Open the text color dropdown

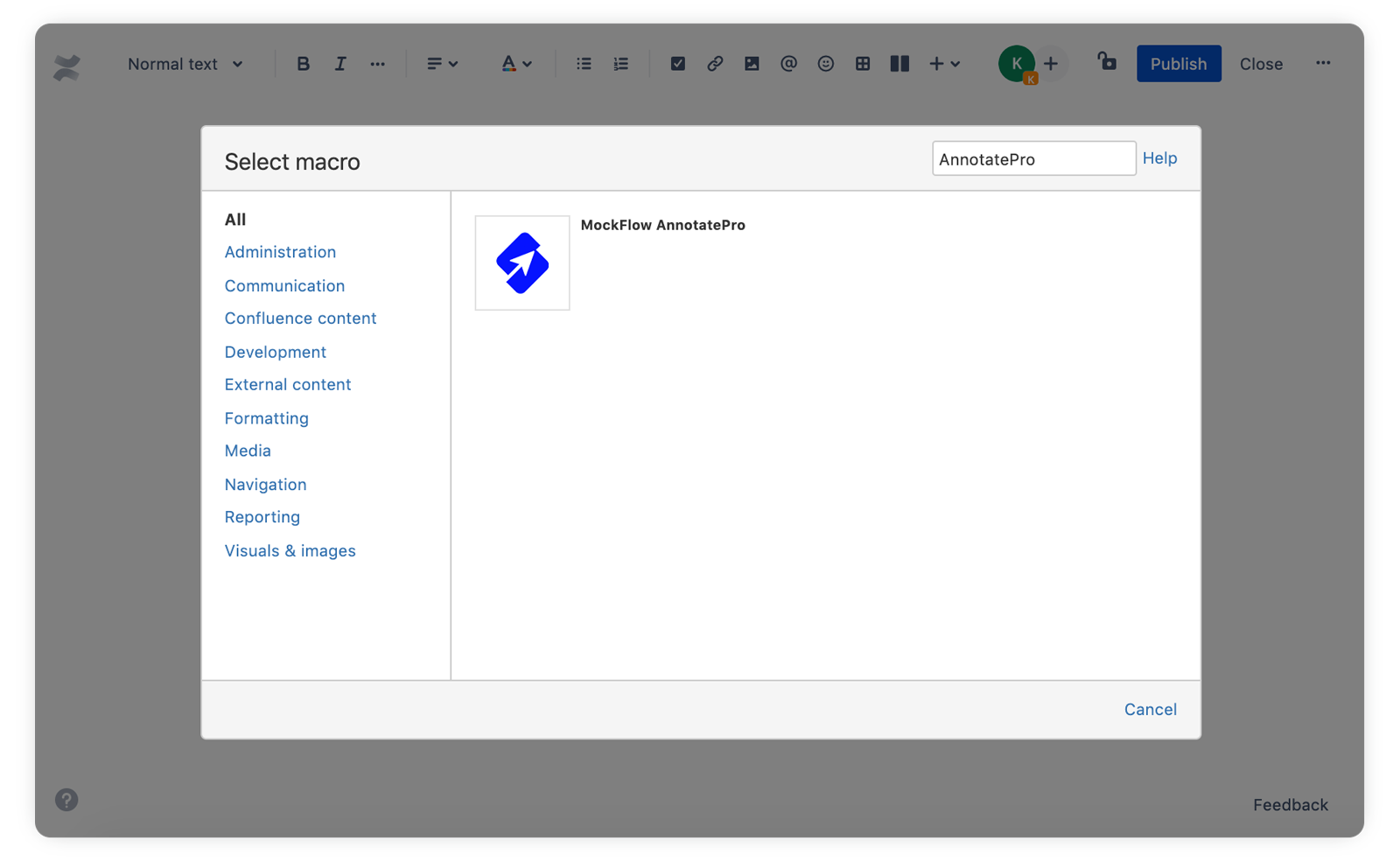coord(516,64)
